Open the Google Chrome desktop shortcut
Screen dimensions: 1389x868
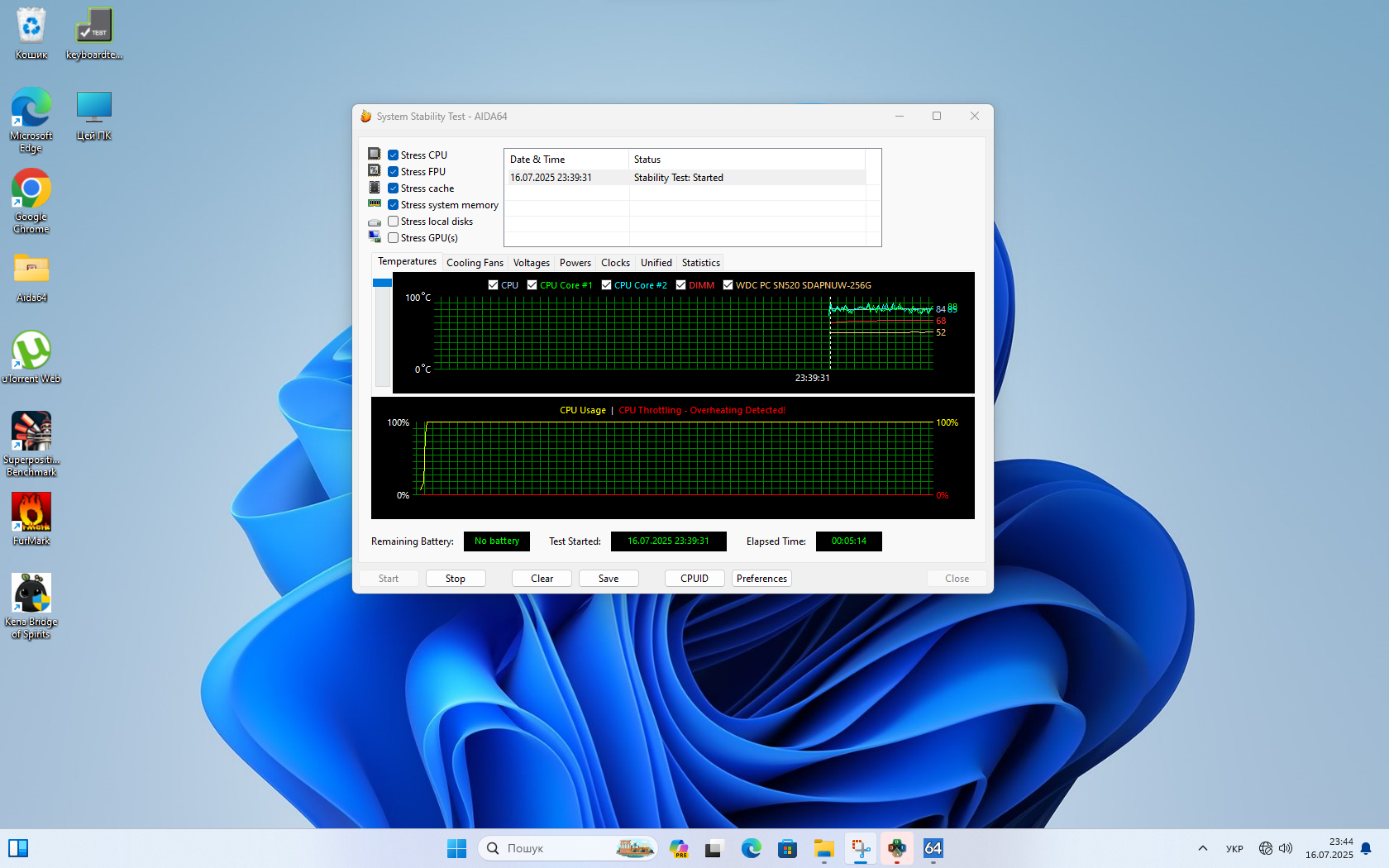(x=31, y=189)
